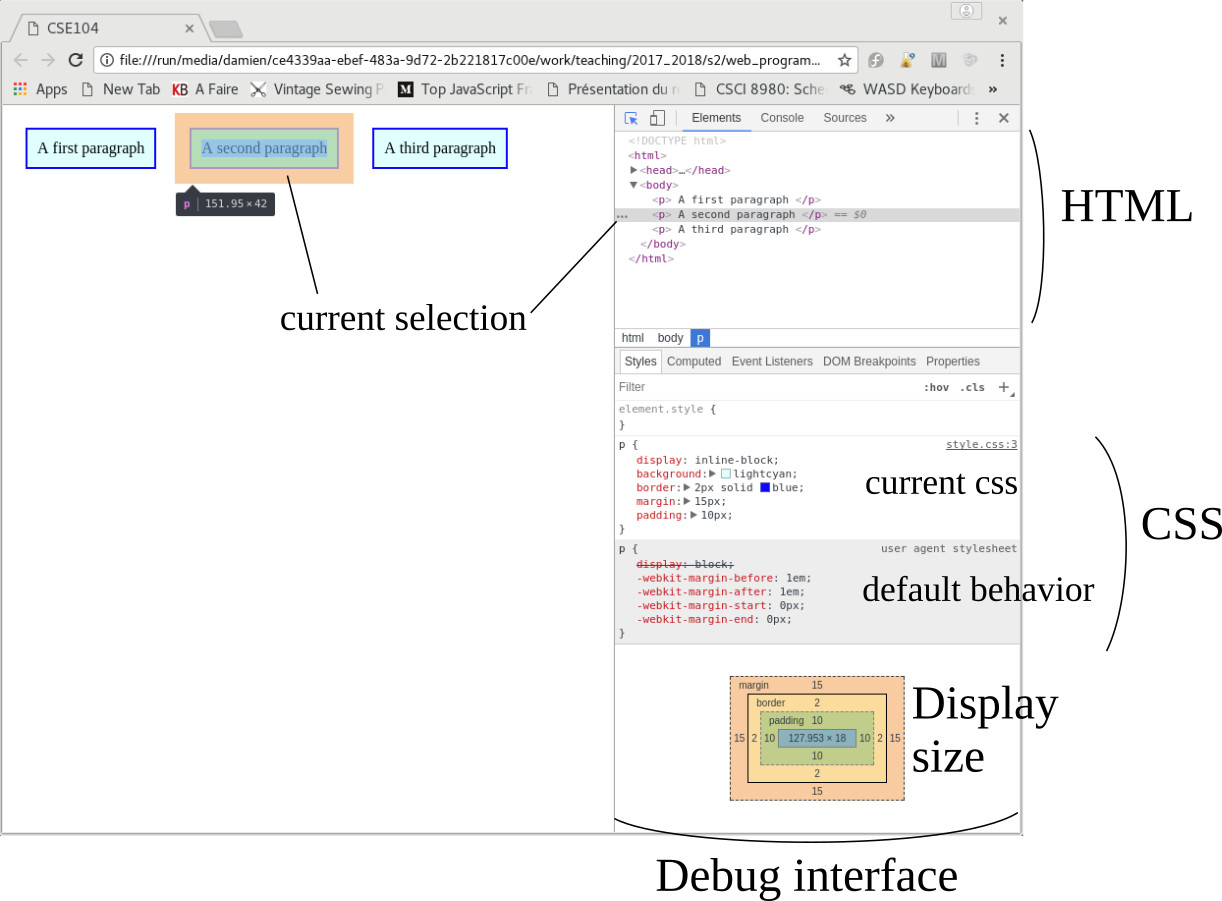1222x901 pixels.
Task: Toggle the DevTools element inspector tool
Action: [631, 118]
